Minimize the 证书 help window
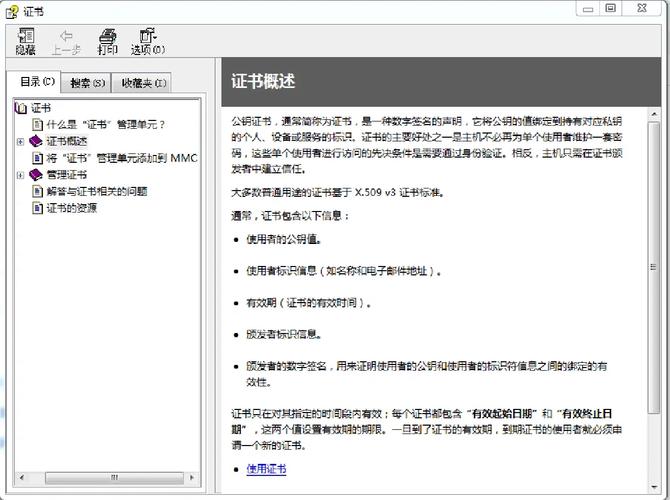This screenshot has height=500, width=670. point(589,9)
